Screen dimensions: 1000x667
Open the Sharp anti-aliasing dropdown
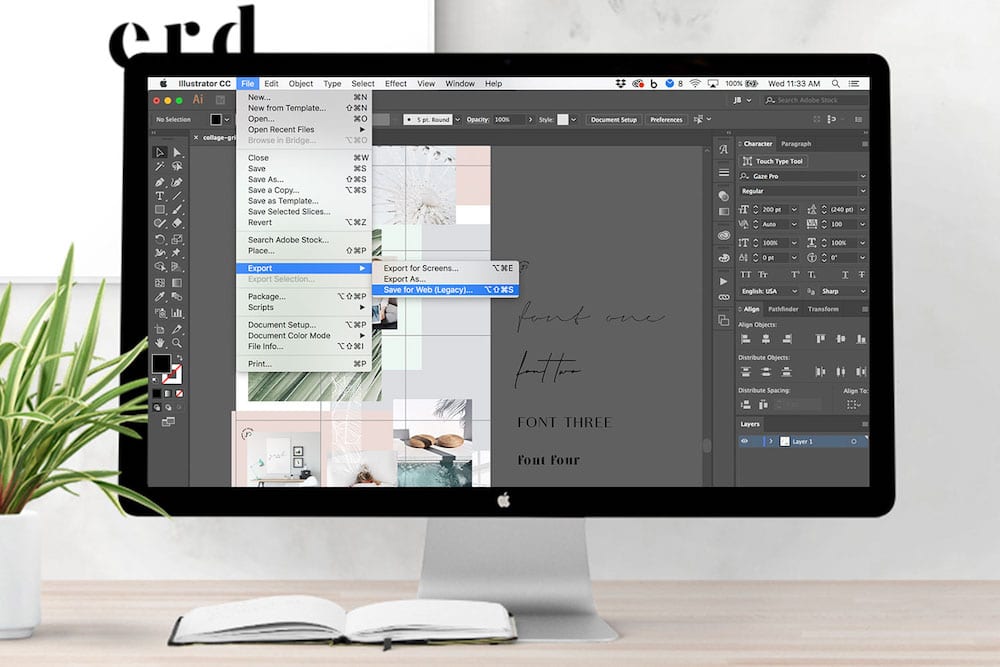click(x=862, y=291)
